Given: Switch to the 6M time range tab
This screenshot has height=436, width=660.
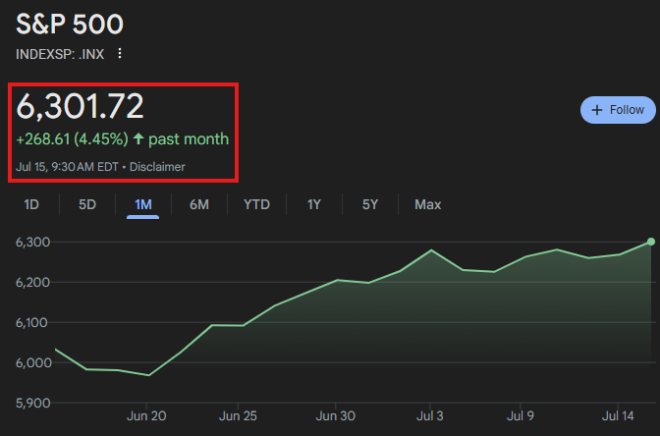Looking at the screenshot, I should (199, 205).
